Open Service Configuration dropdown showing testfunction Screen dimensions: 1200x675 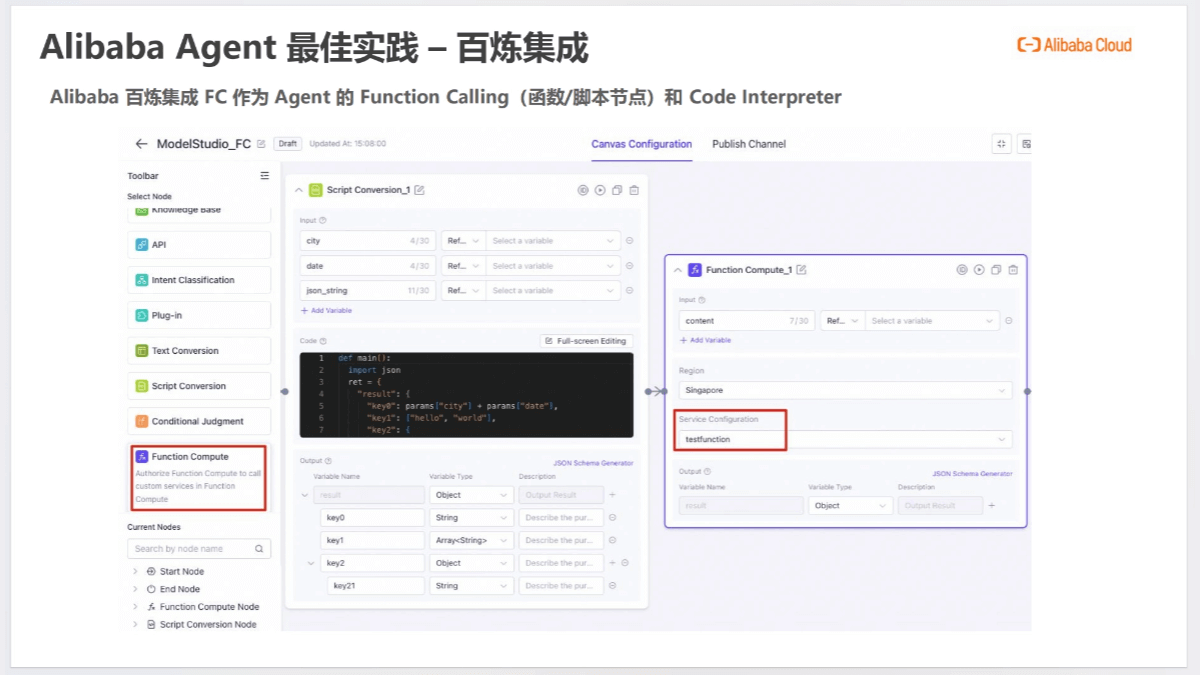pos(845,440)
